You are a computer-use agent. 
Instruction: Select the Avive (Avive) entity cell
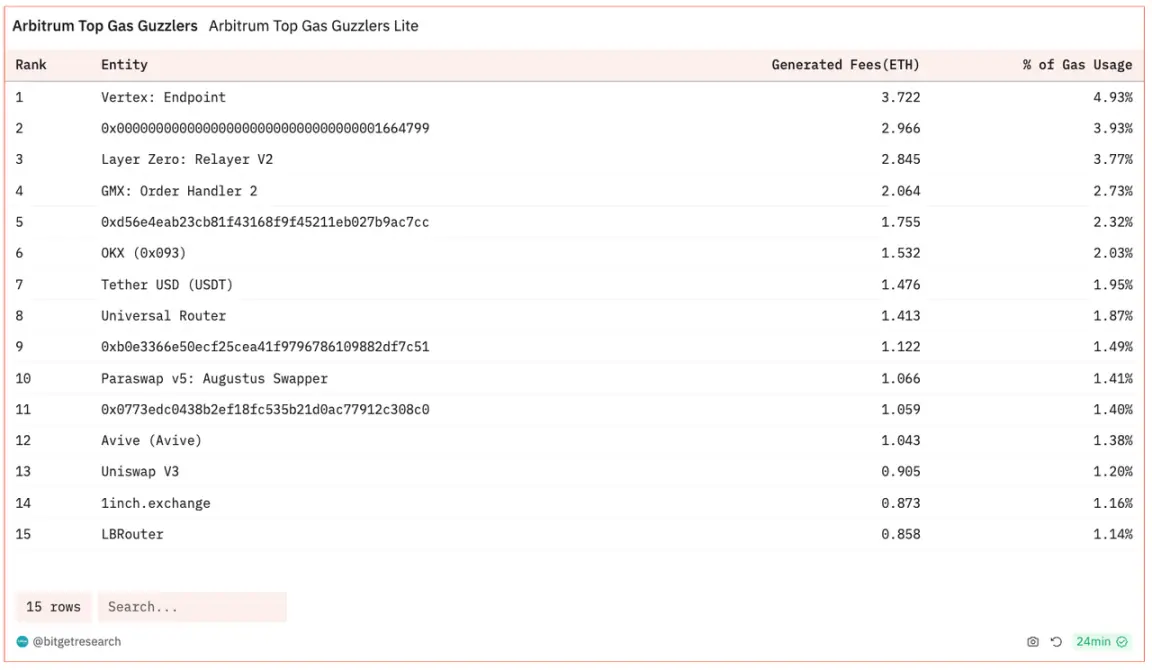(151, 440)
